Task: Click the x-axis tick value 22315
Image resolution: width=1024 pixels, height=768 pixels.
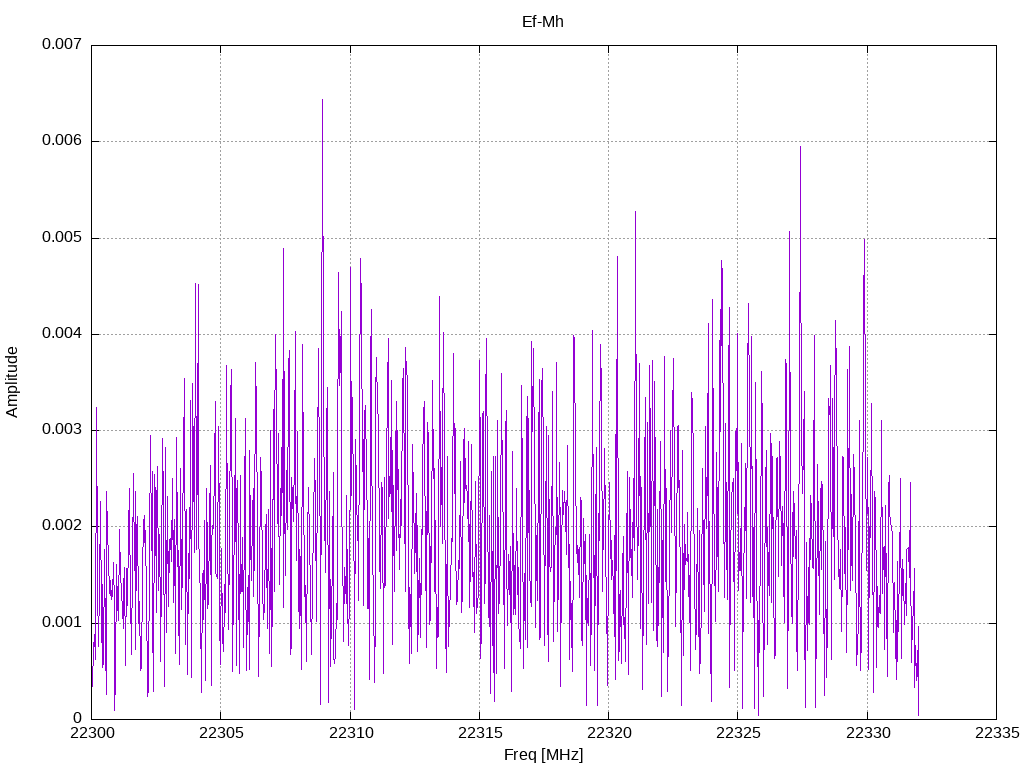Action: point(480,733)
